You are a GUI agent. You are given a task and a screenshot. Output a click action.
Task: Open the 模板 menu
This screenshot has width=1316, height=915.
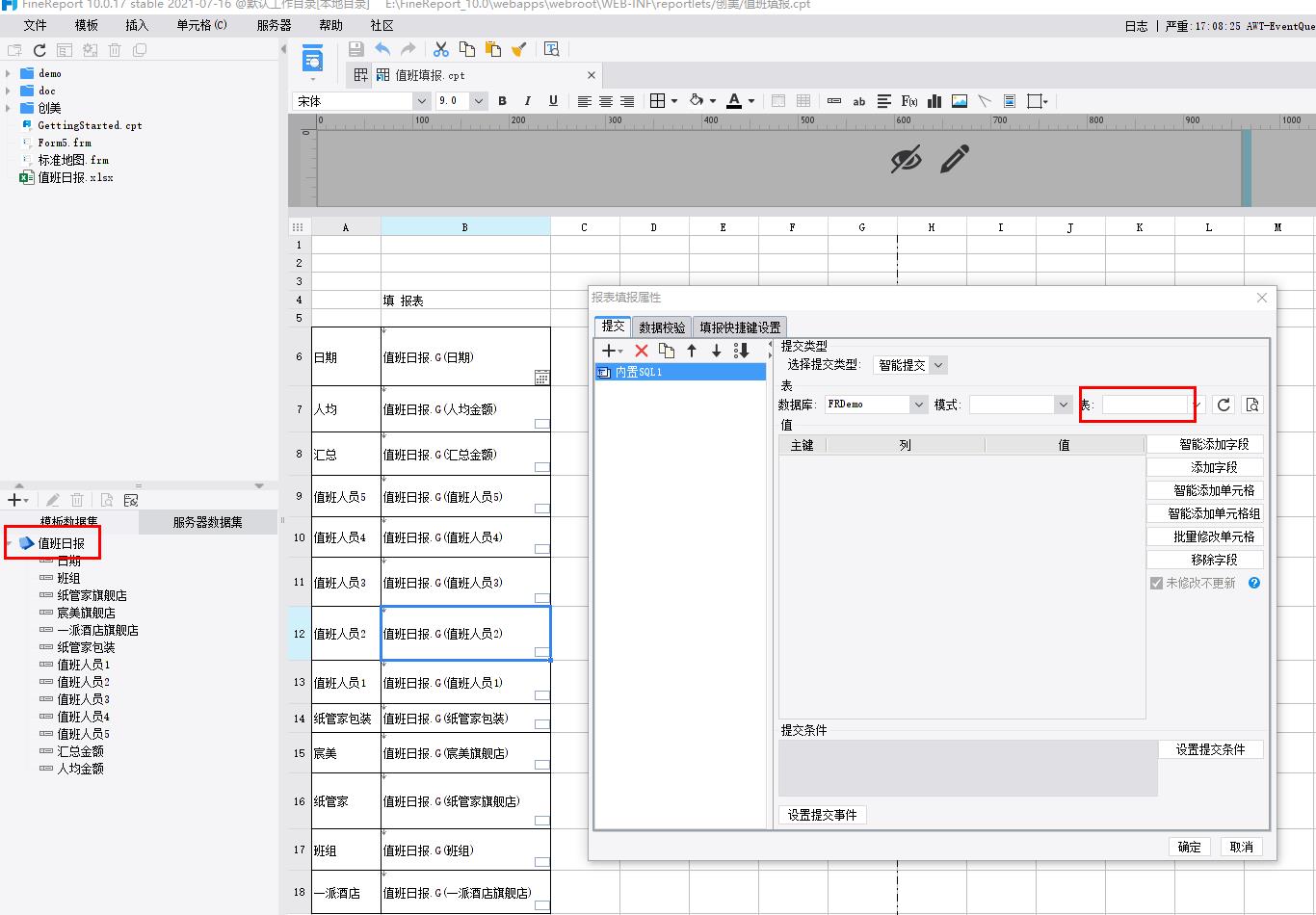pos(86,25)
